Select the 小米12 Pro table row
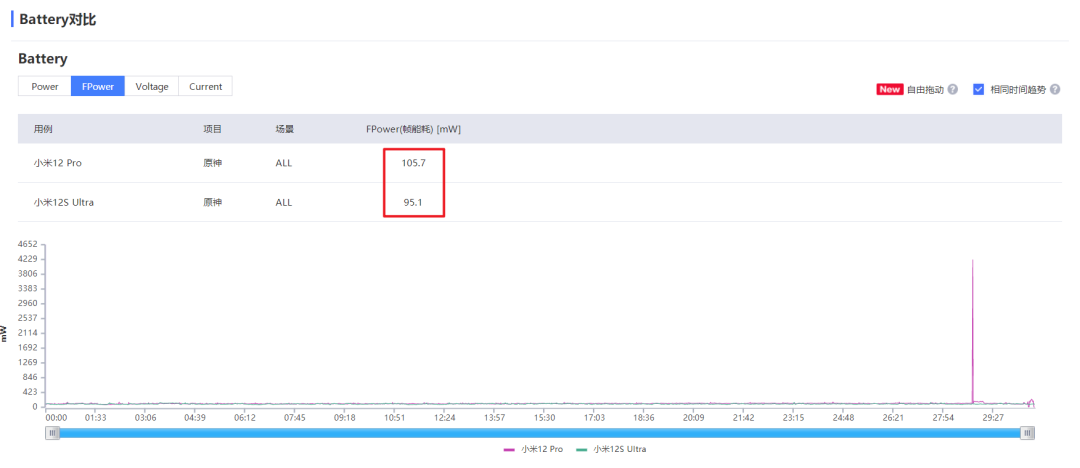This screenshot has width=1080, height=468. [58, 163]
